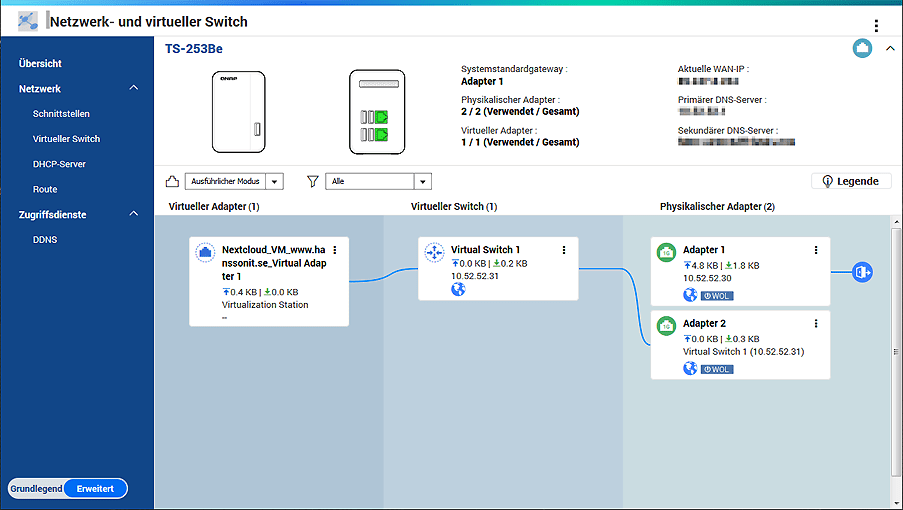
Task: Click the three-dot menu in title bar
Action: pos(876,26)
